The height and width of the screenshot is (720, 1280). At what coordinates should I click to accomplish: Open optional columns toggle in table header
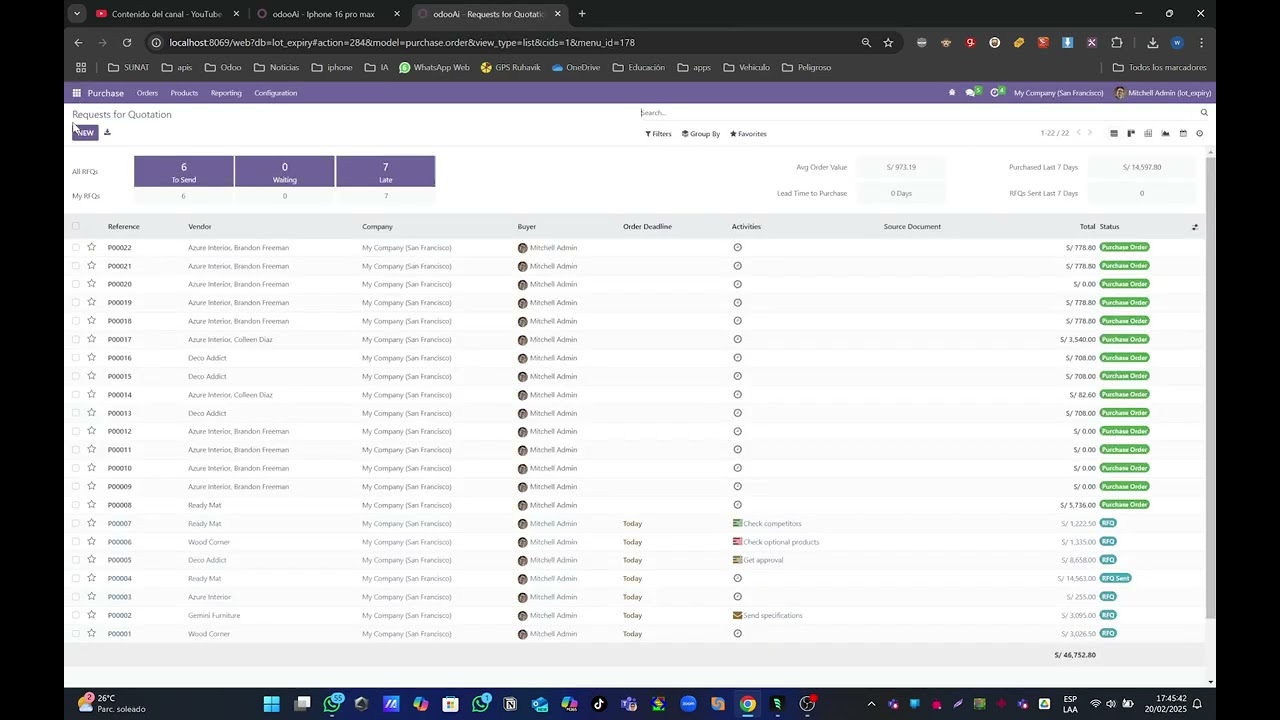pyautogui.click(x=1195, y=227)
